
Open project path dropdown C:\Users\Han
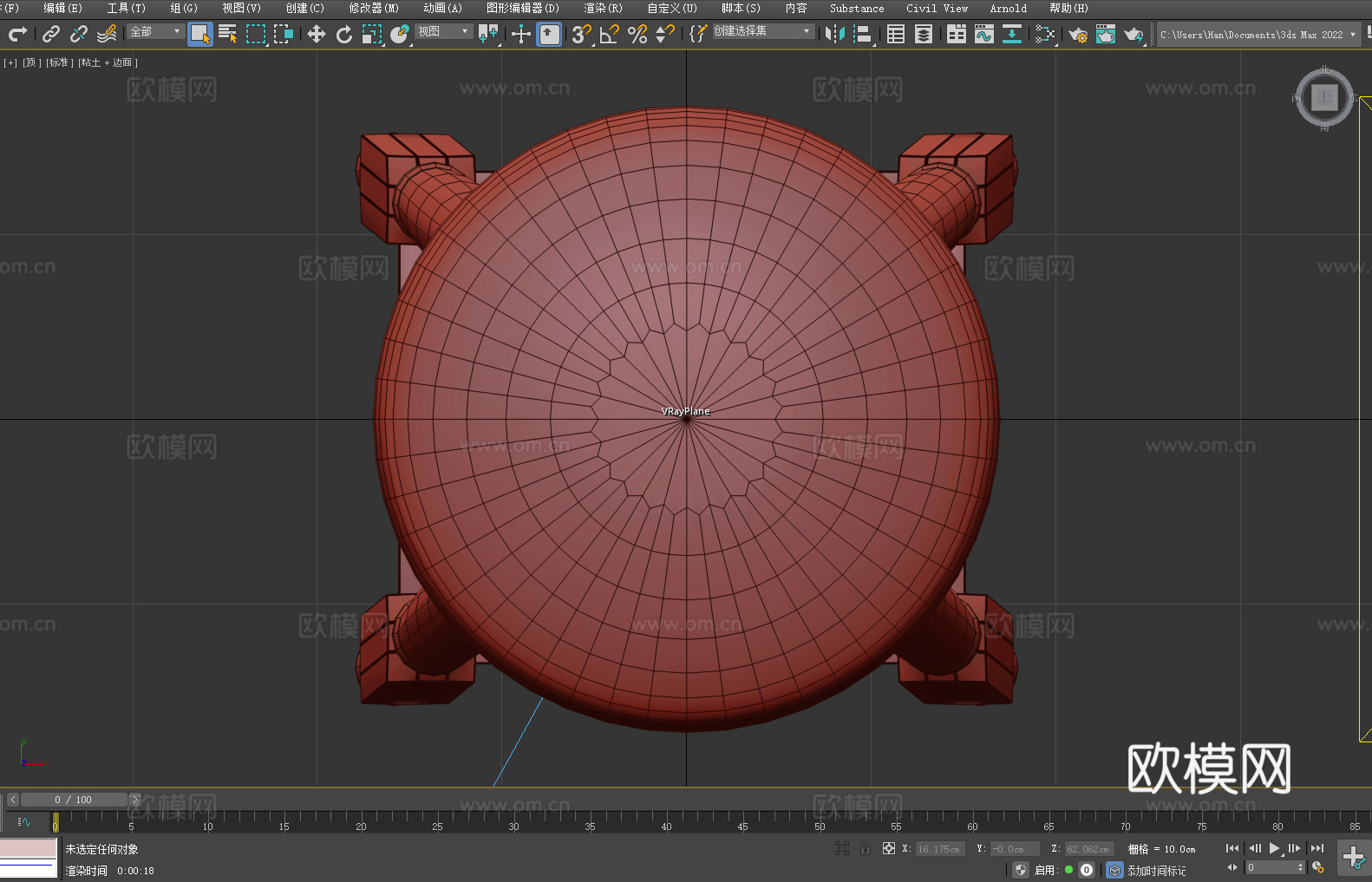(x=1258, y=35)
